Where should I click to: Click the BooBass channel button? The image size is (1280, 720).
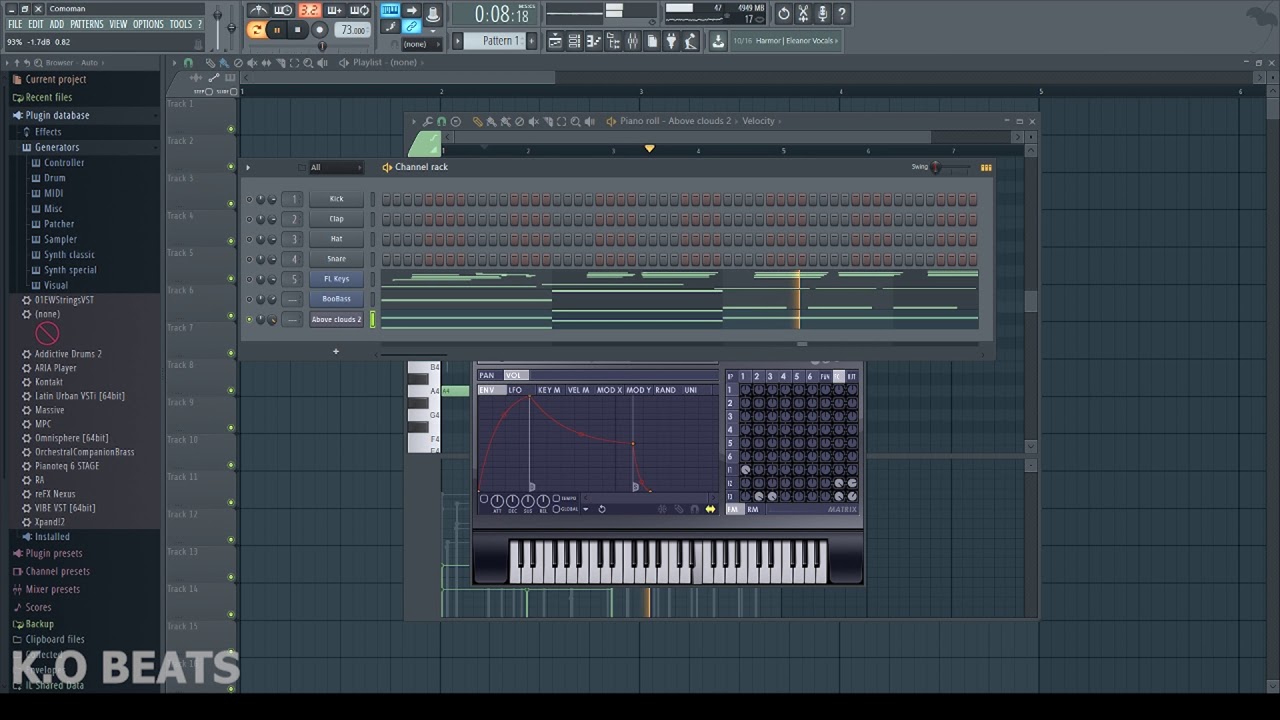336,299
